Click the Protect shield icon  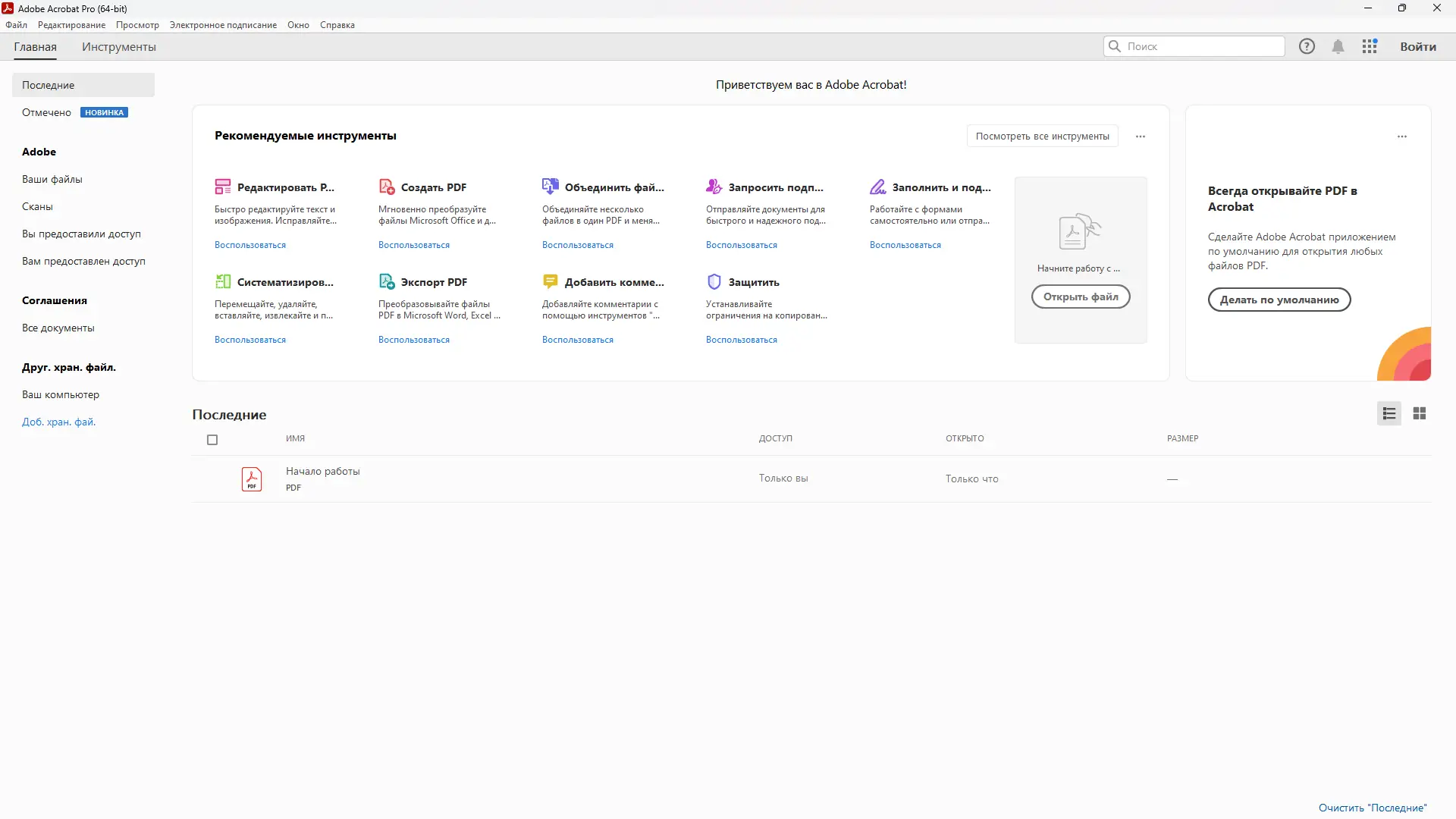[x=714, y=281]
